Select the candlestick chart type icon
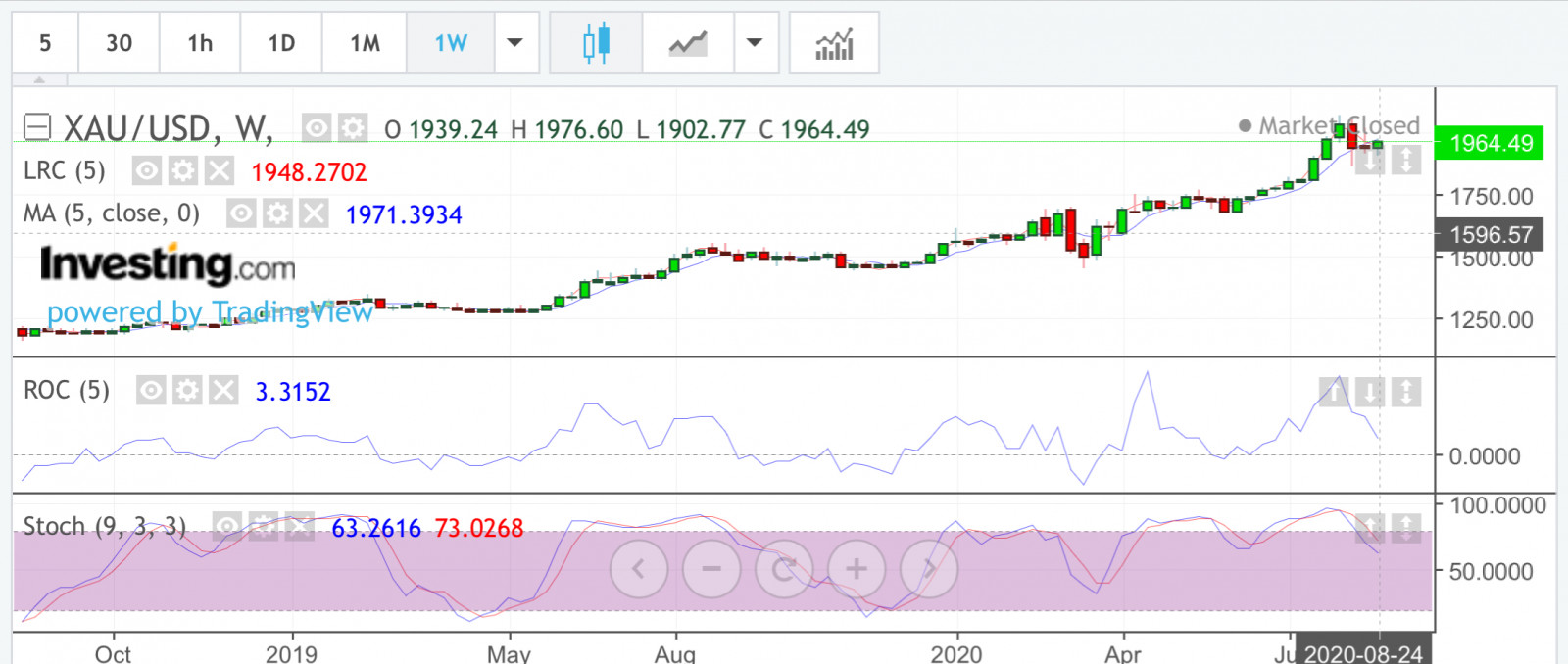The image size is (1568, 664). pyautogui.click(x=596, y=43)
